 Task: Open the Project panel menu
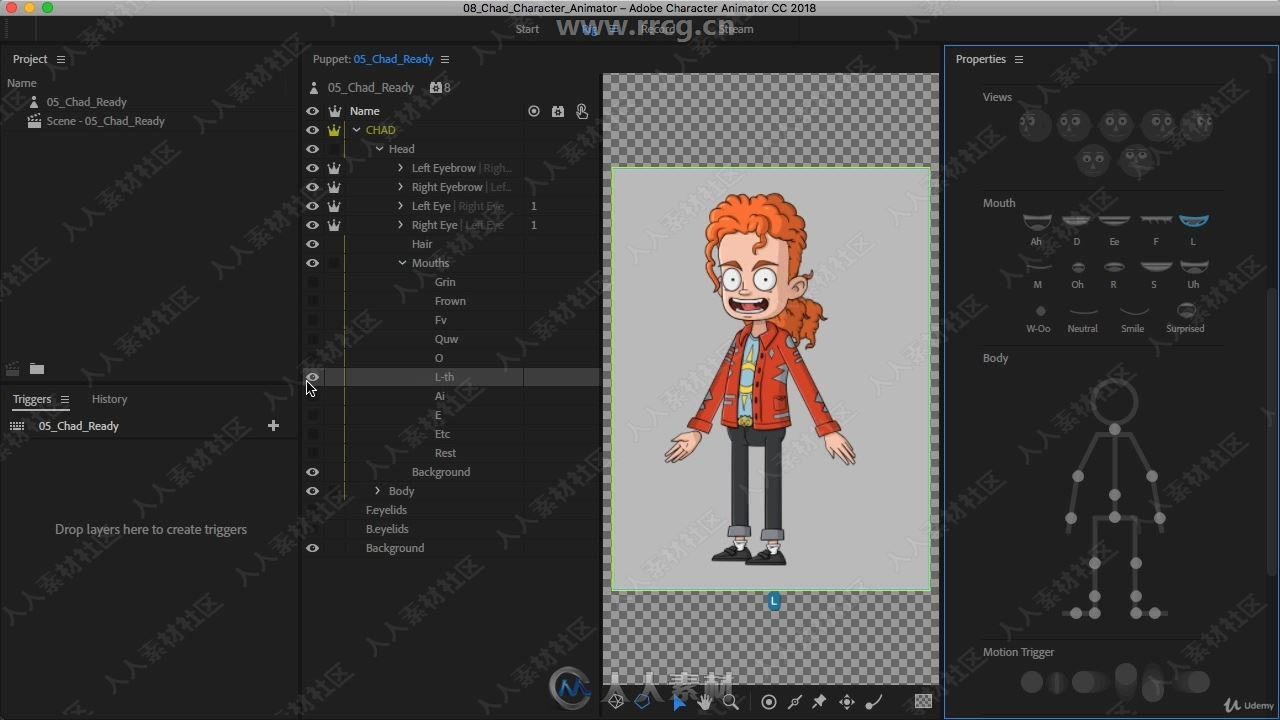pyautogui.click(x=60, y=59)
